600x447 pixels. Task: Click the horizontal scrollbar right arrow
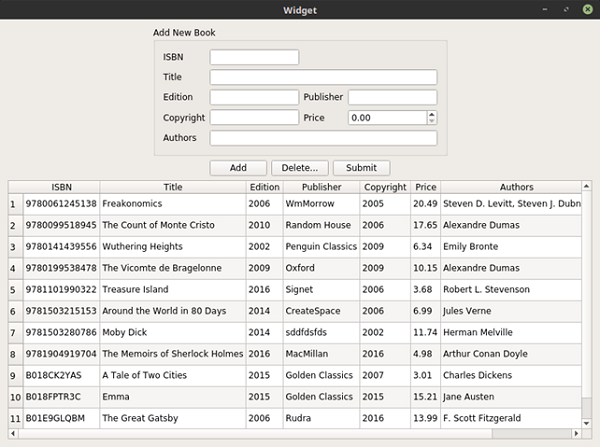[576, 434]
